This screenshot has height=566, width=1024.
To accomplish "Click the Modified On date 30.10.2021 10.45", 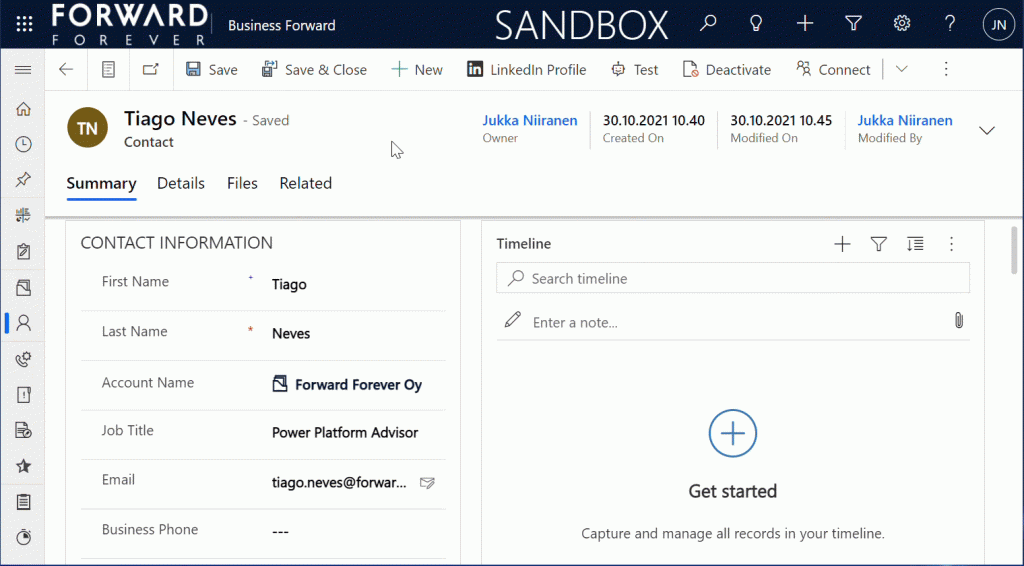I will (781, 121).
